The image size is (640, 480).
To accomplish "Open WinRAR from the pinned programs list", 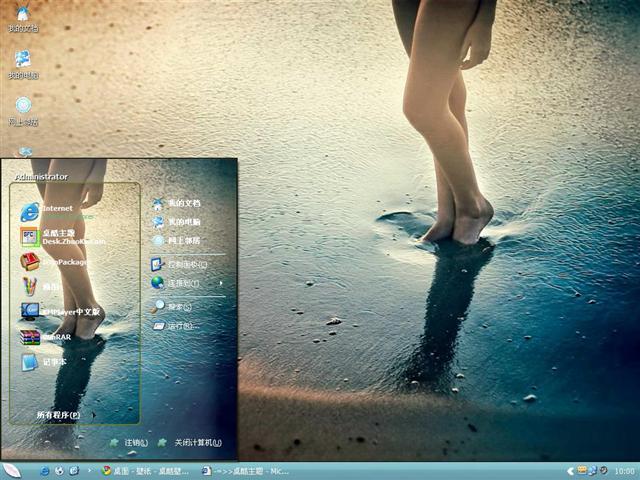I will coord(55,337).
